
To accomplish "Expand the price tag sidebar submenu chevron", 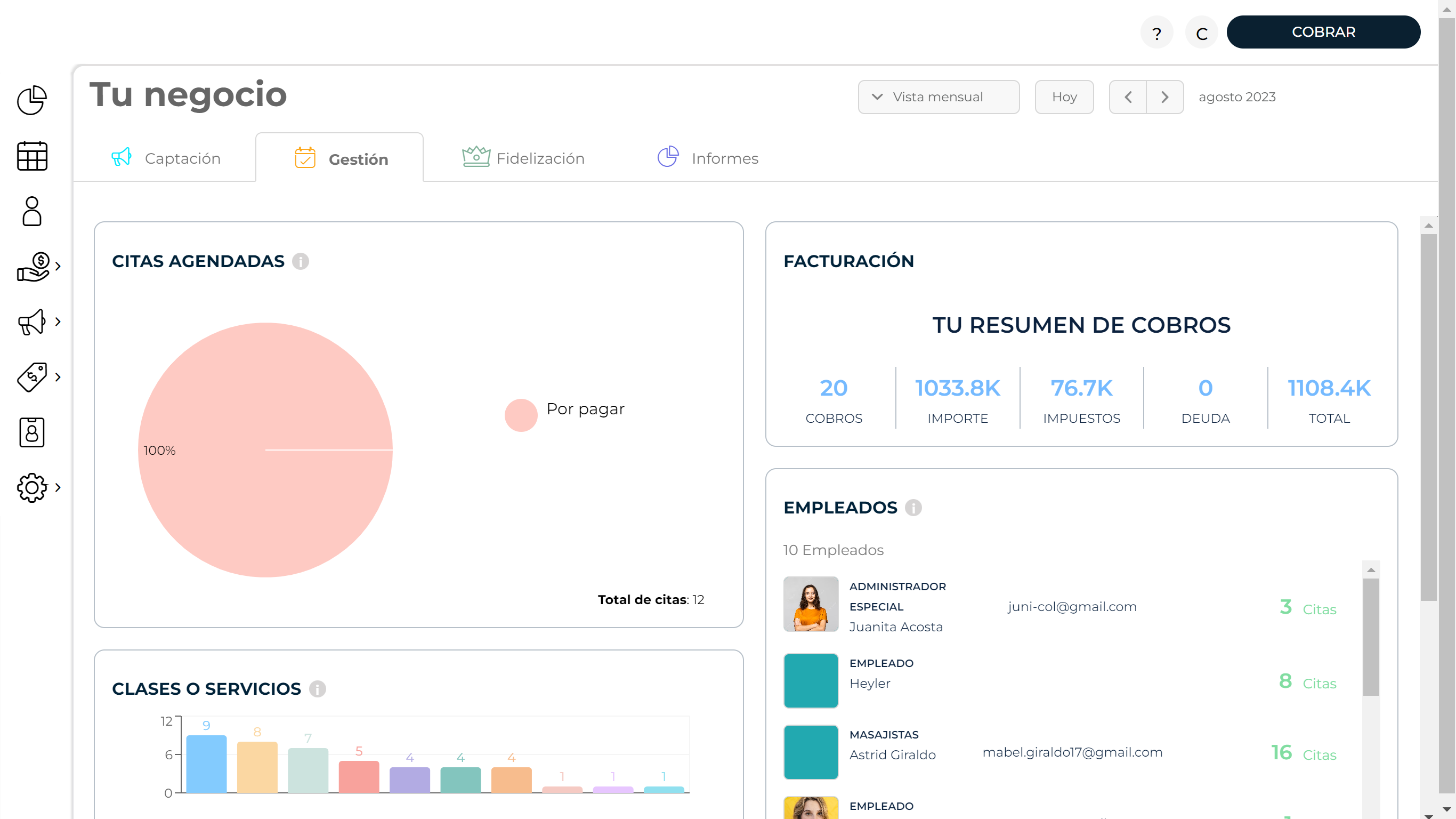I will tap(58, 378).
